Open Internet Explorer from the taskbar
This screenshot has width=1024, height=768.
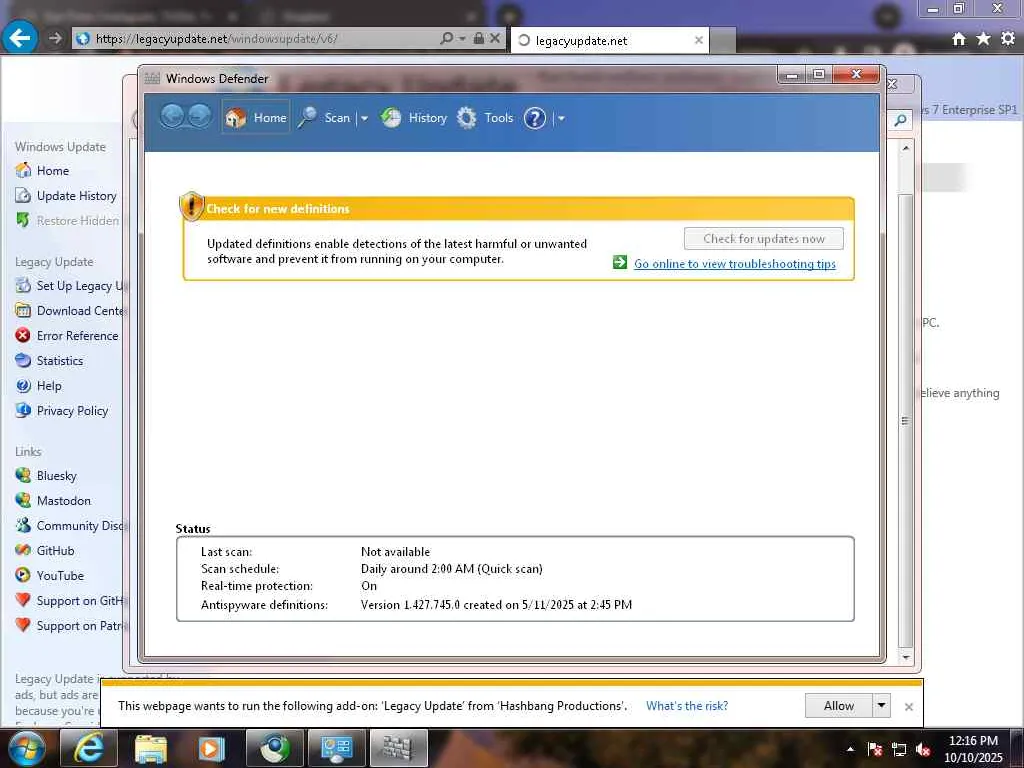(88, 748)
